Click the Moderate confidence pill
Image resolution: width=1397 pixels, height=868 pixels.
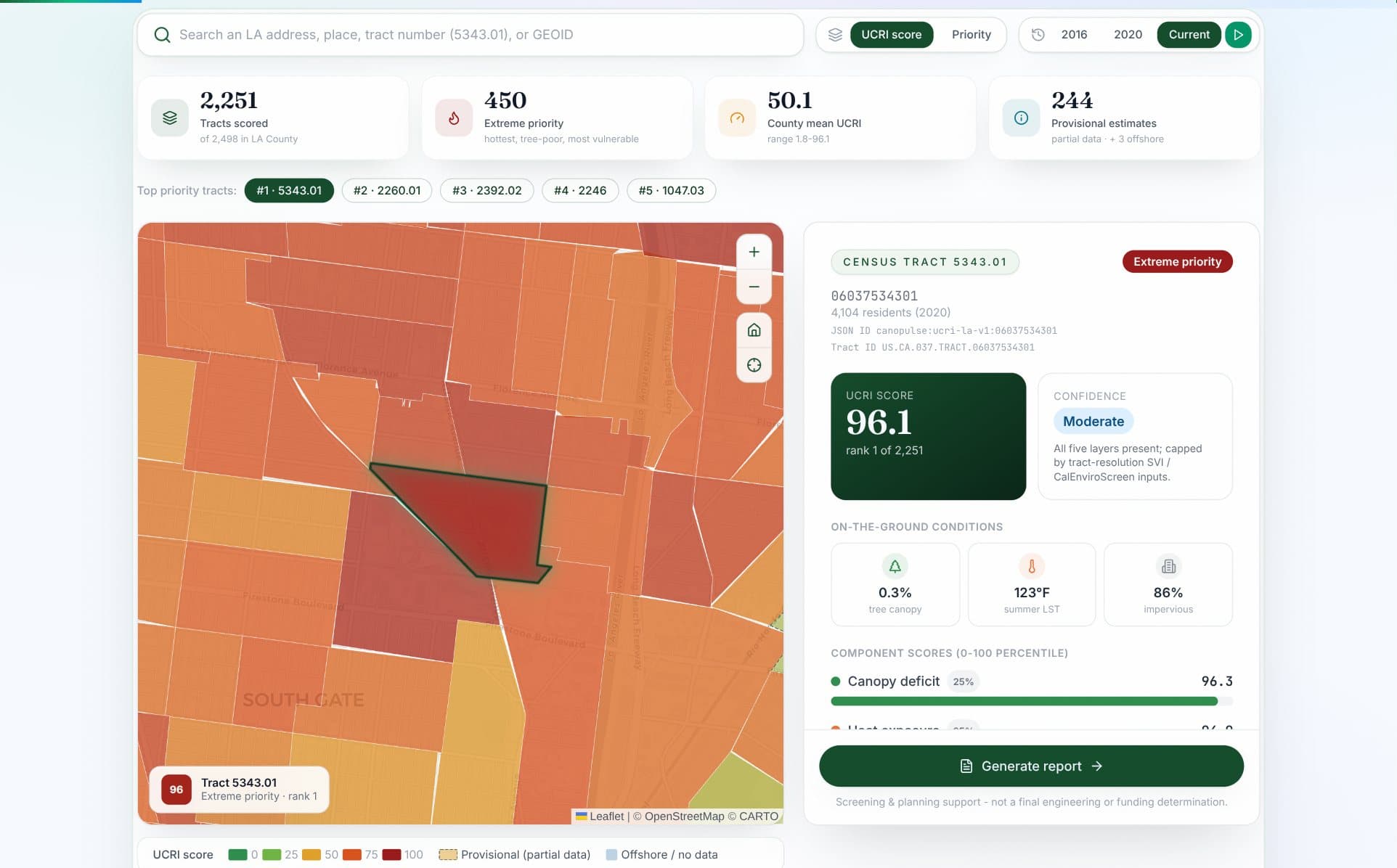(x=1093, y=422)
